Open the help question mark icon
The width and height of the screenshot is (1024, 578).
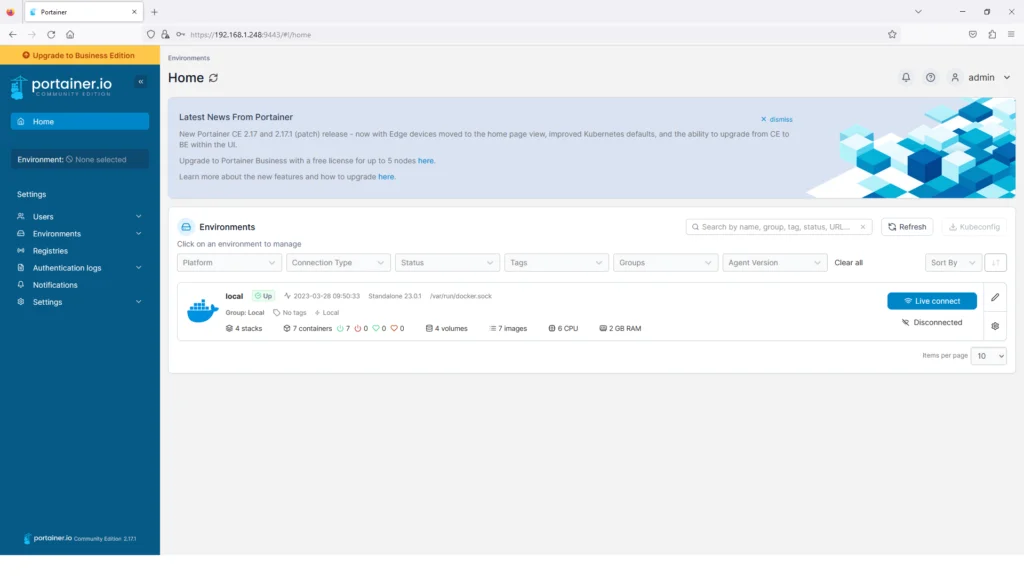(x=931, y=77)
